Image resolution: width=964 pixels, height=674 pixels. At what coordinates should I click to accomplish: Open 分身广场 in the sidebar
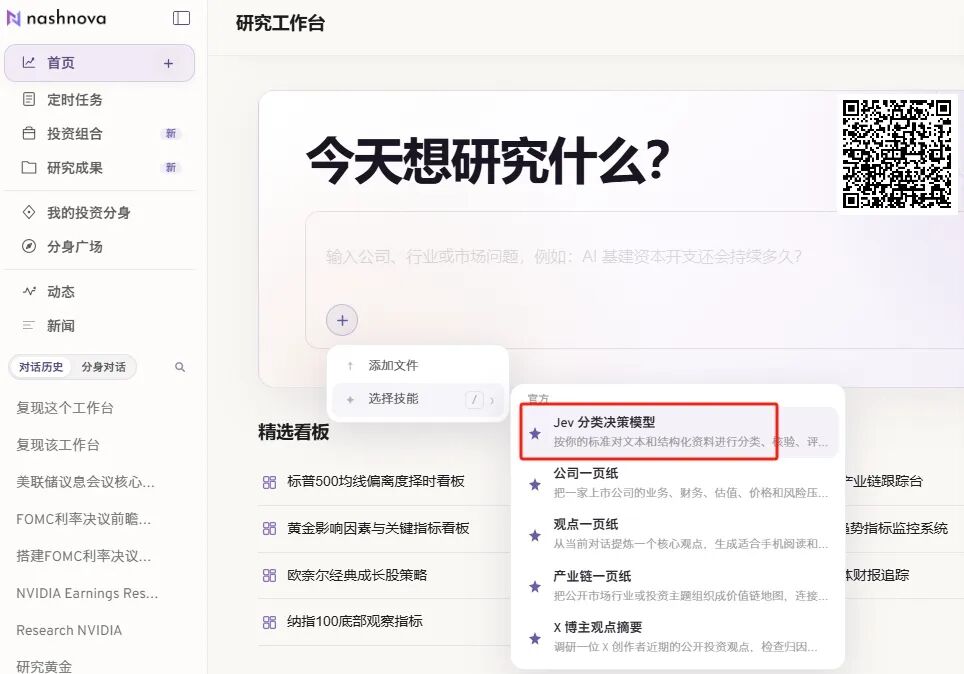point(75,247)
